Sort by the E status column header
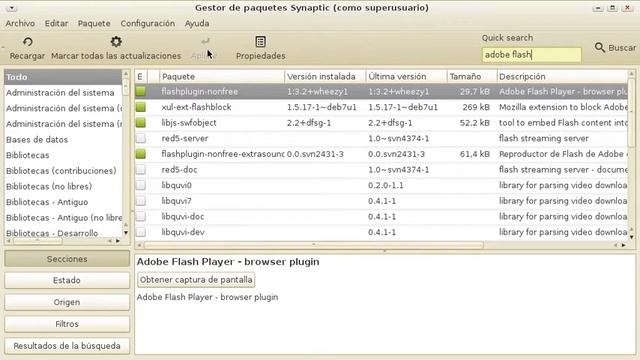640x360 pixels. (x=141, y=76)
